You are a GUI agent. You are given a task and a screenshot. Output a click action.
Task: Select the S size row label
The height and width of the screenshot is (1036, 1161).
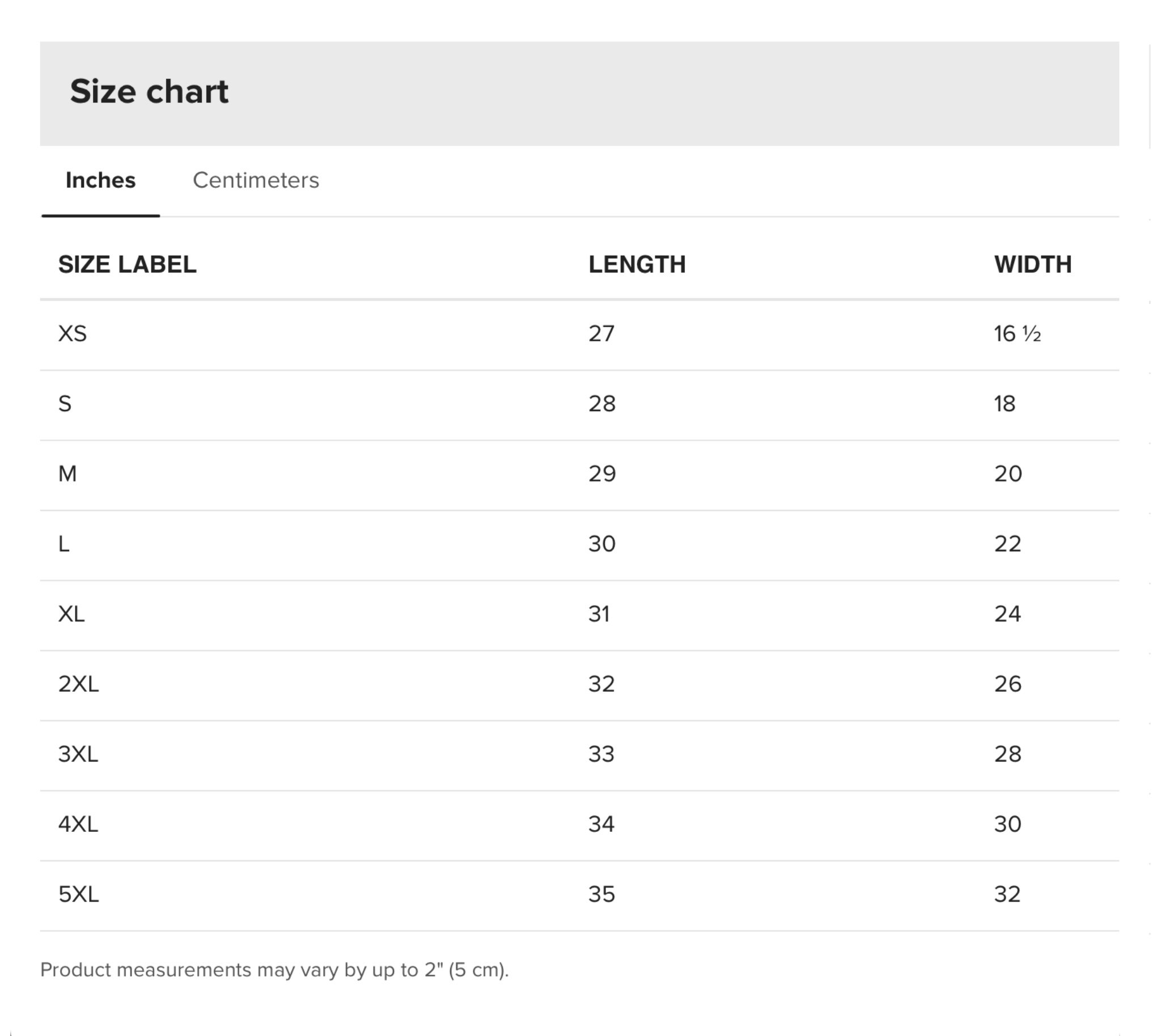65,404
